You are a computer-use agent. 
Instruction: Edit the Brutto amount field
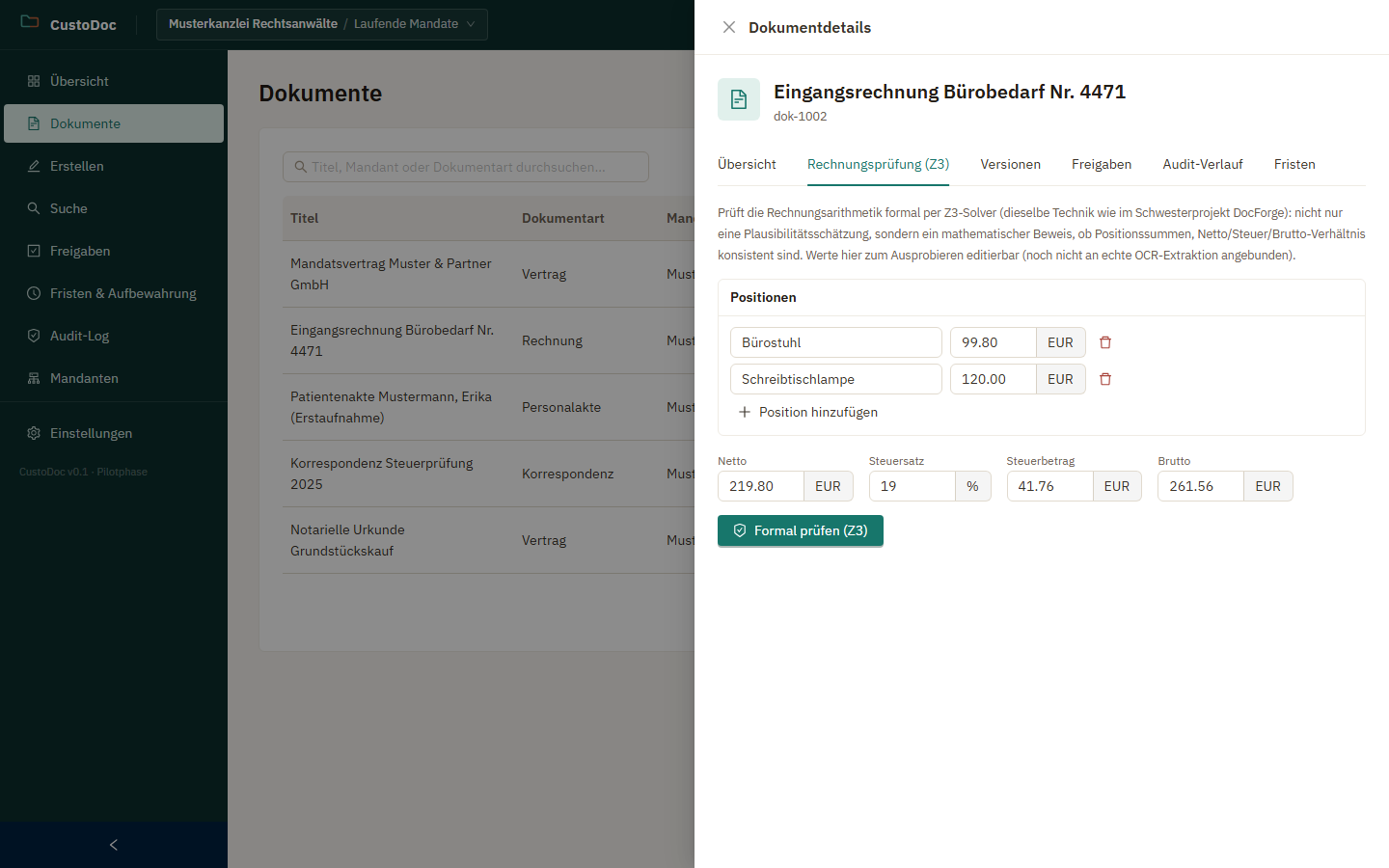(x=1201, y=486)
